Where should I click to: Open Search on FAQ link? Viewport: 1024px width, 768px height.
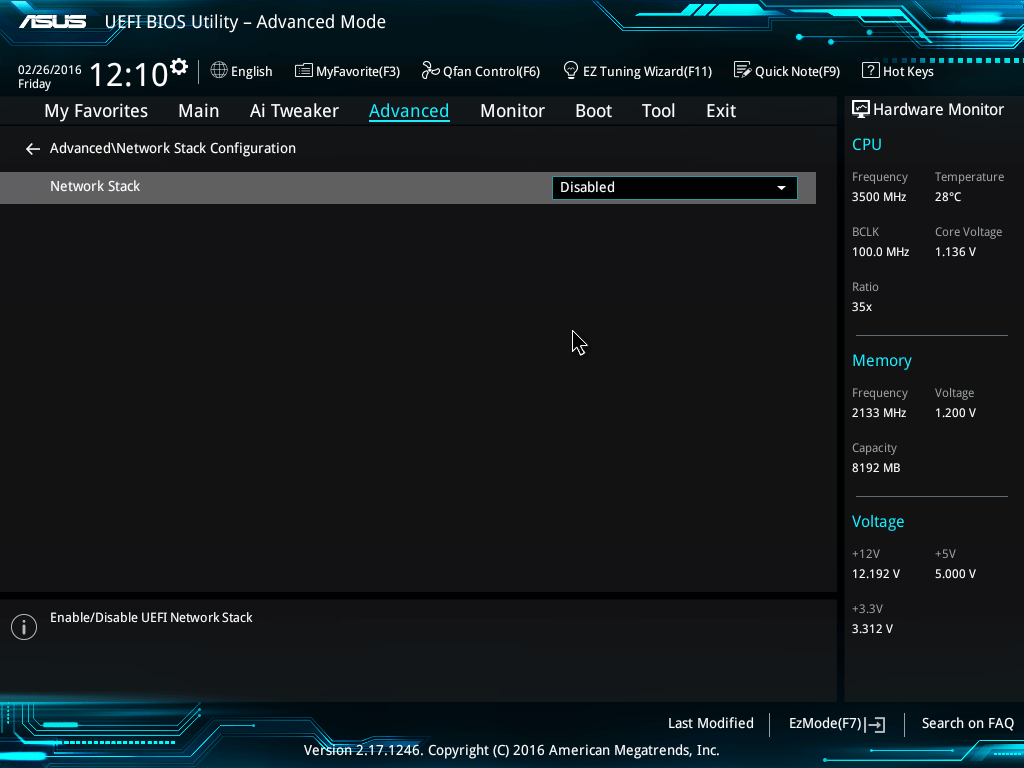[x=967, y=724]
